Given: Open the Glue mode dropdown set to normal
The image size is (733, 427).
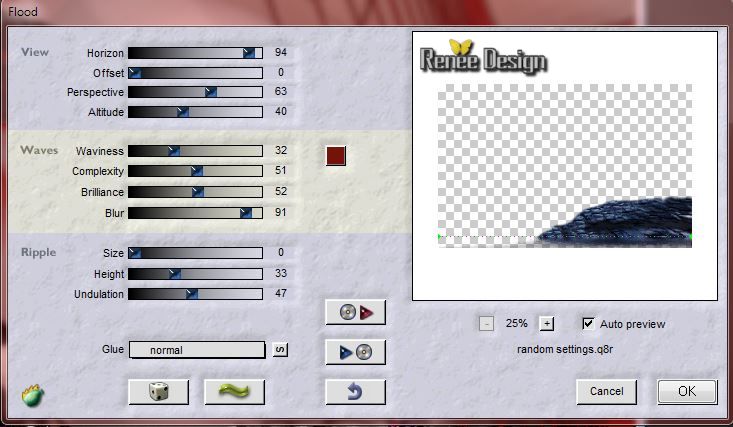Looking at the screenshot, I should [x=197, y=350].
